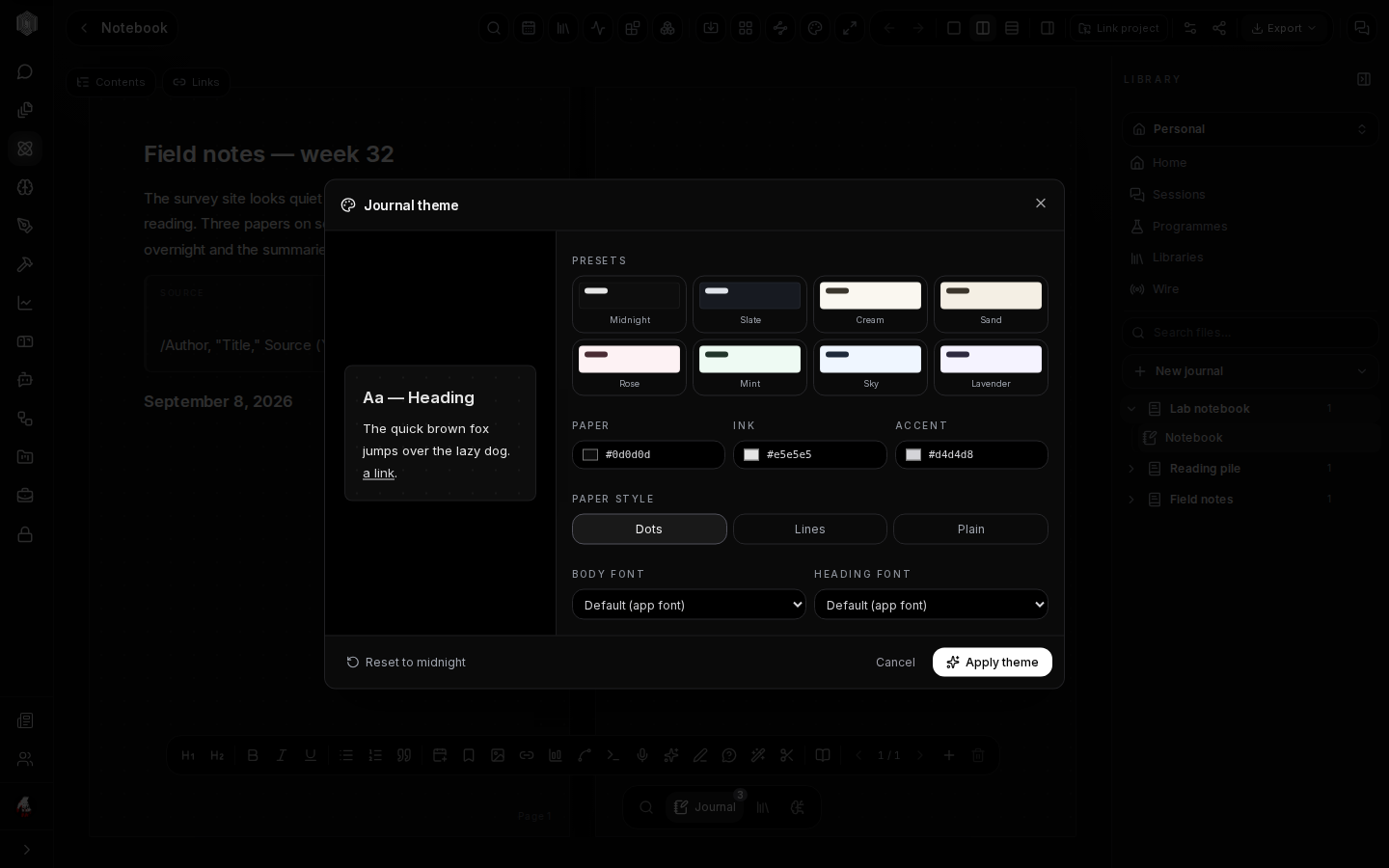Open the Export dropdown menu
This screenshot has height=868, width=1389.
point(1284,28)
